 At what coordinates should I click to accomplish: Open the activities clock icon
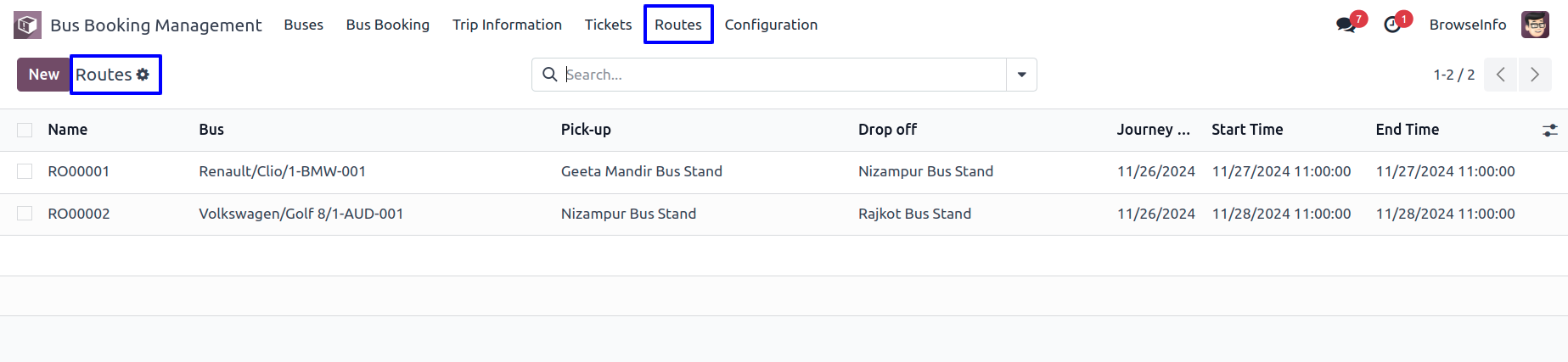1392,25
